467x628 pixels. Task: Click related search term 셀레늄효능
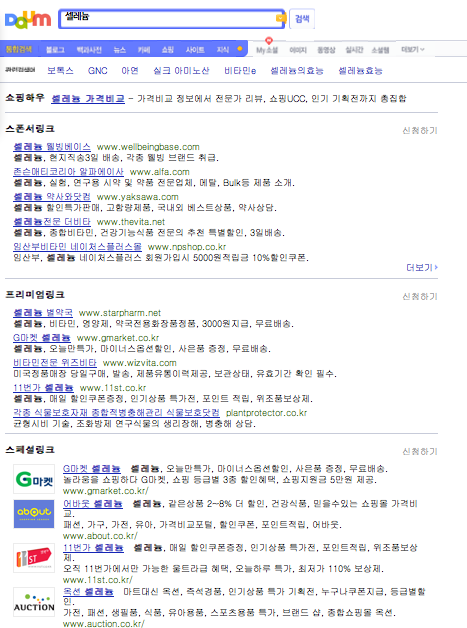pyautogui.click(x=360, y=71)
